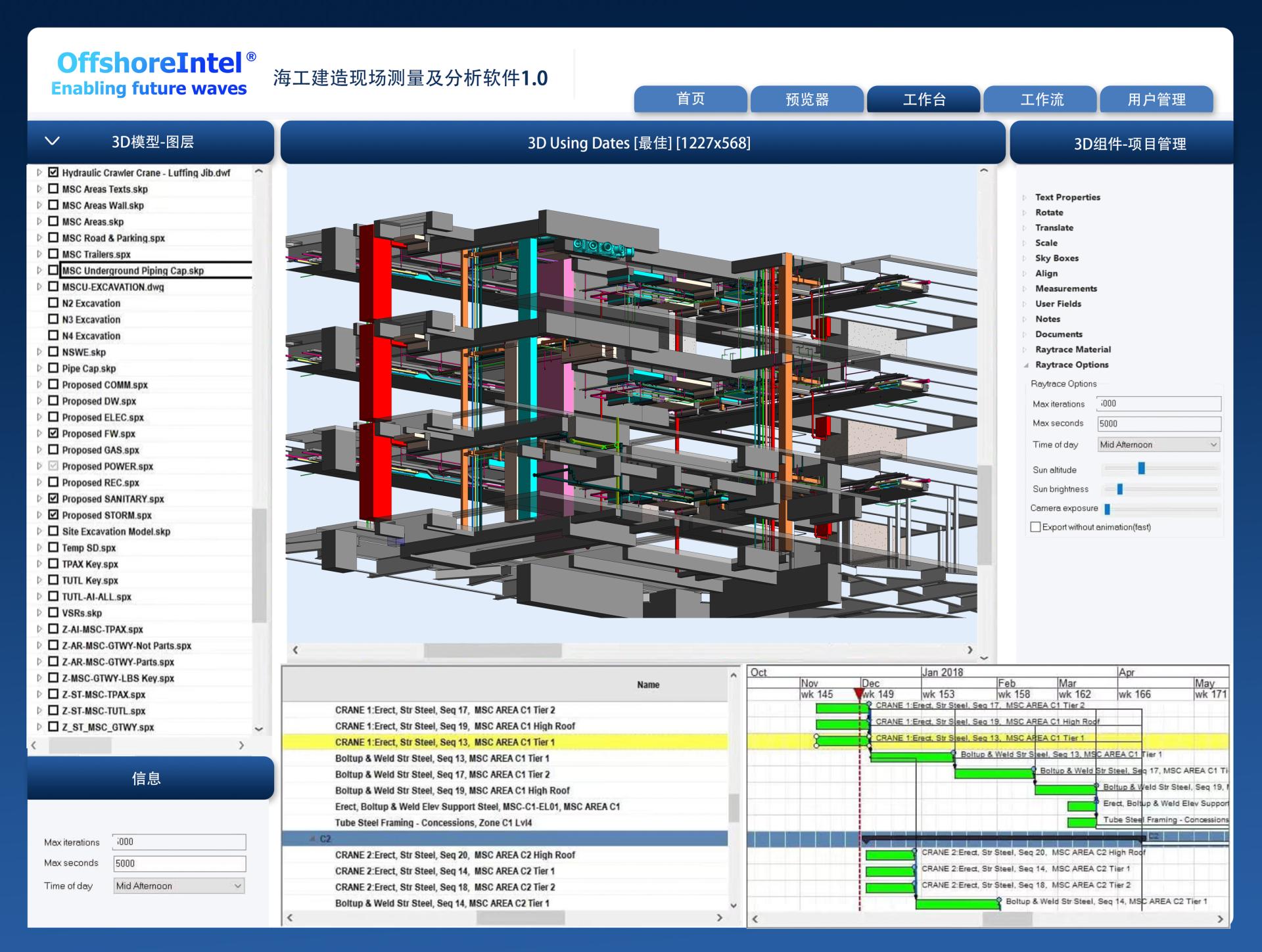Collapse the C2 group row

coord(313,839)
